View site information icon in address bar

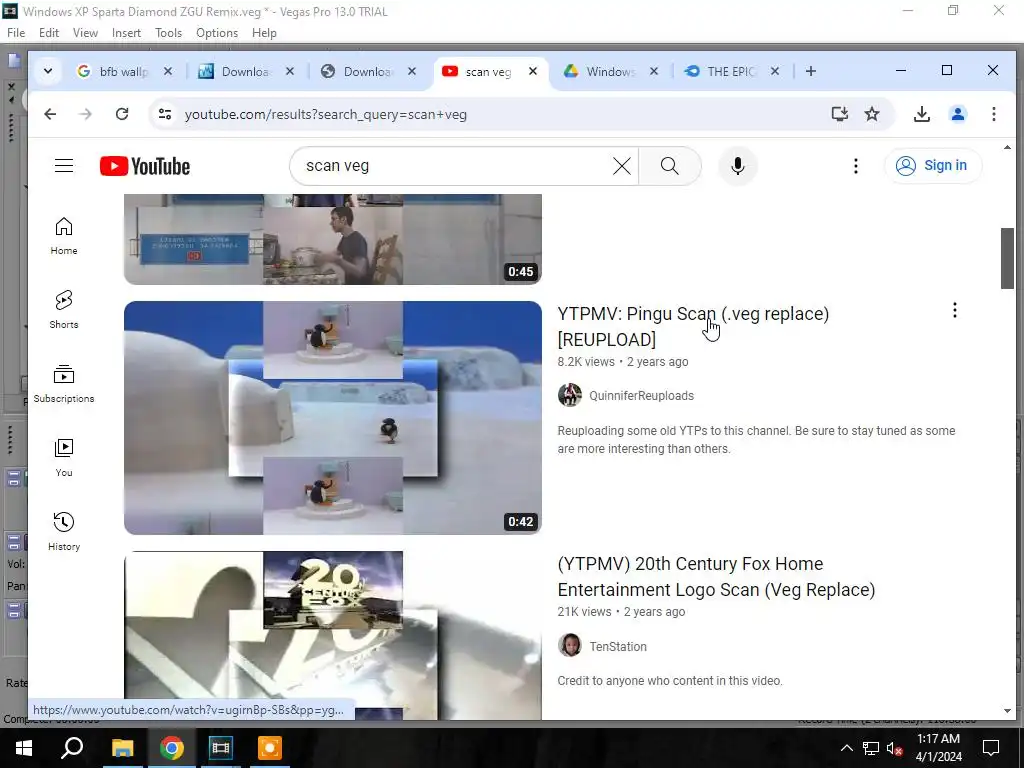pos(165,114)
